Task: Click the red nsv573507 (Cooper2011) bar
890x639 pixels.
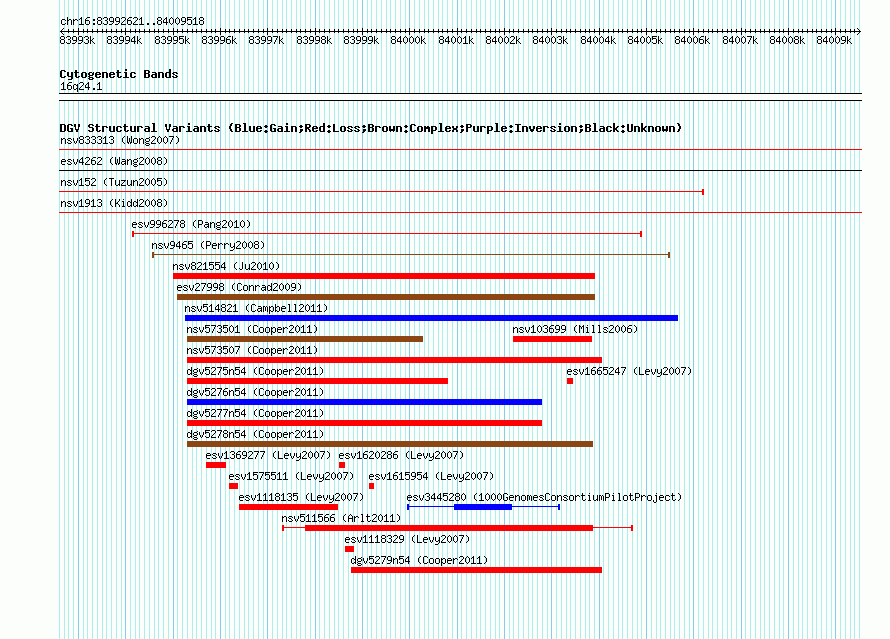Action: tap(394, 360)
